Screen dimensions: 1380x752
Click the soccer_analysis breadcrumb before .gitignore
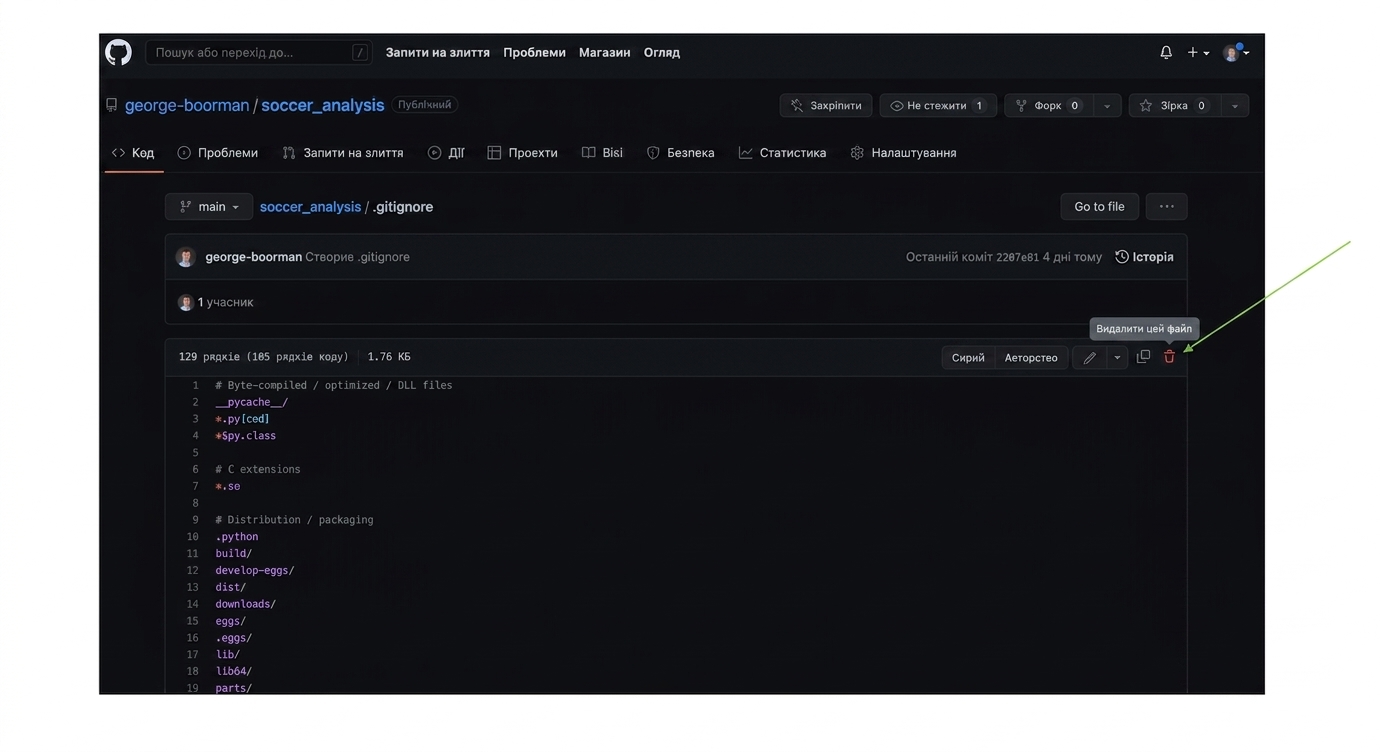pyautogui.click(x=310, y=207)
